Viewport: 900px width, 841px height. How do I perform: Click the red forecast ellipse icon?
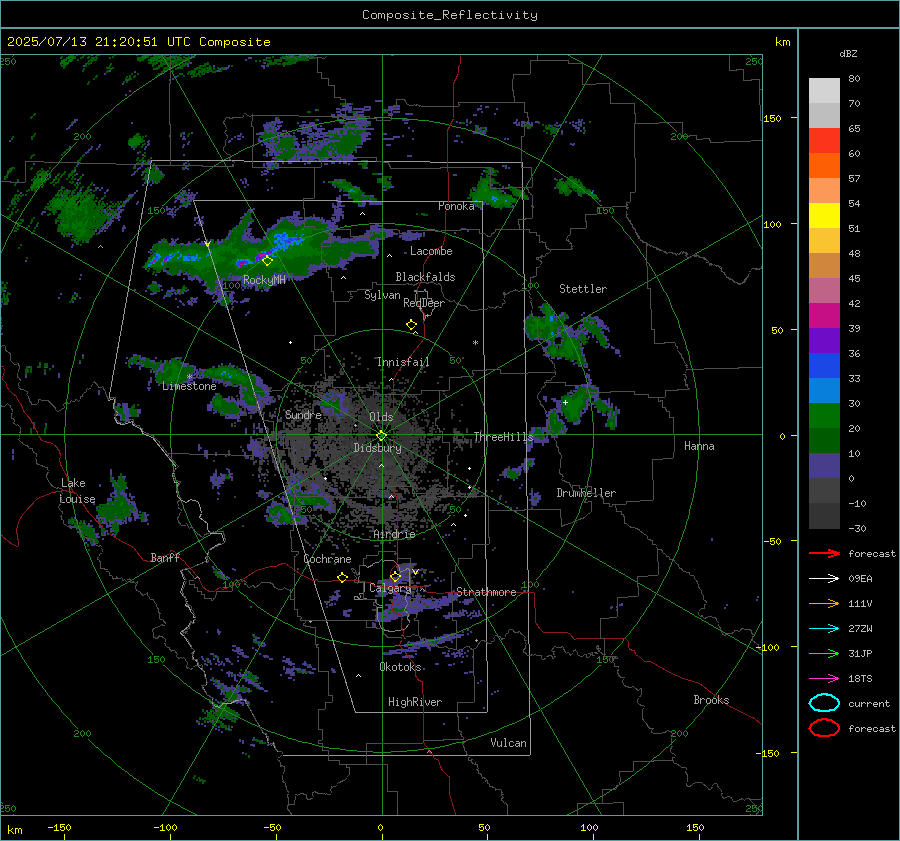824,728
